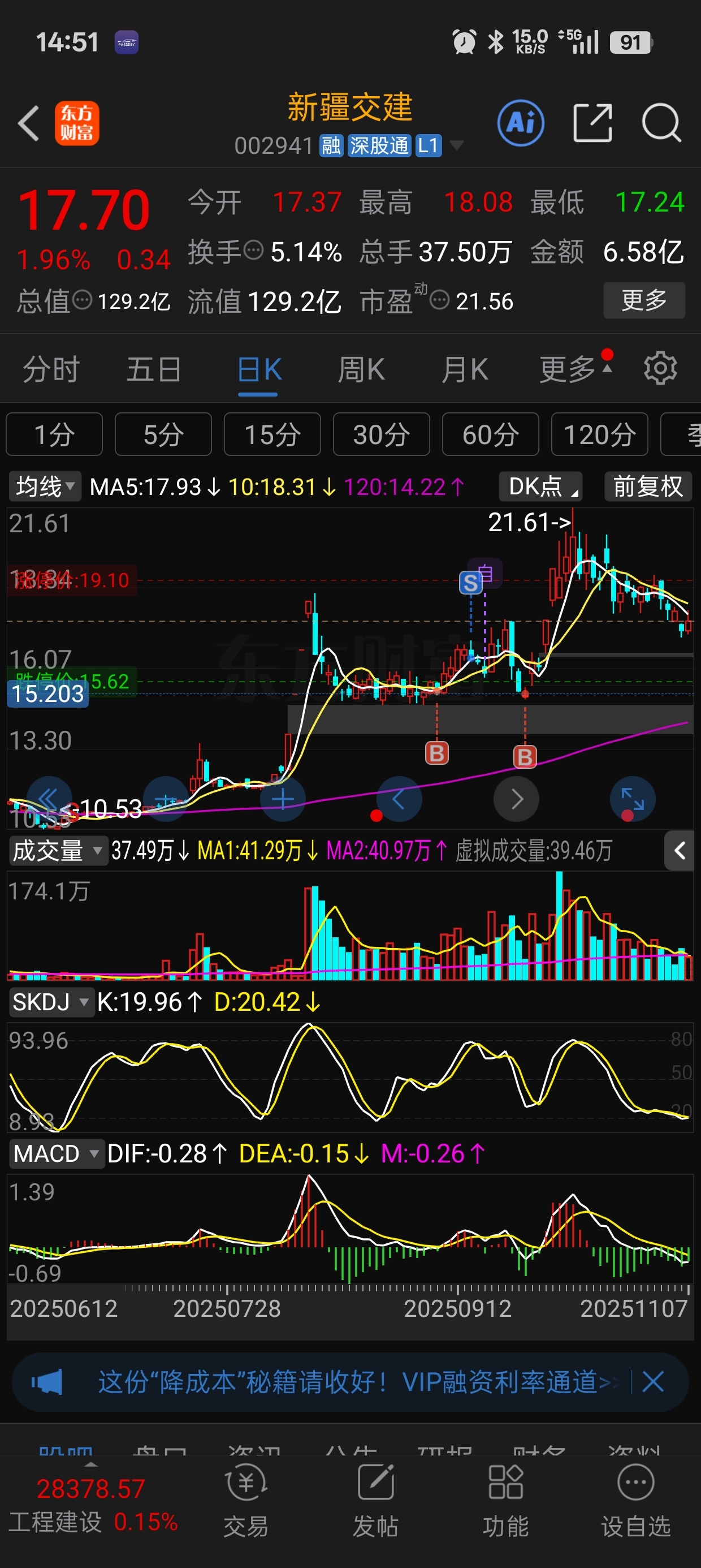Select 1分 period button
Image resolution: width=701 pixels, height=1568 pixels.
54,434
